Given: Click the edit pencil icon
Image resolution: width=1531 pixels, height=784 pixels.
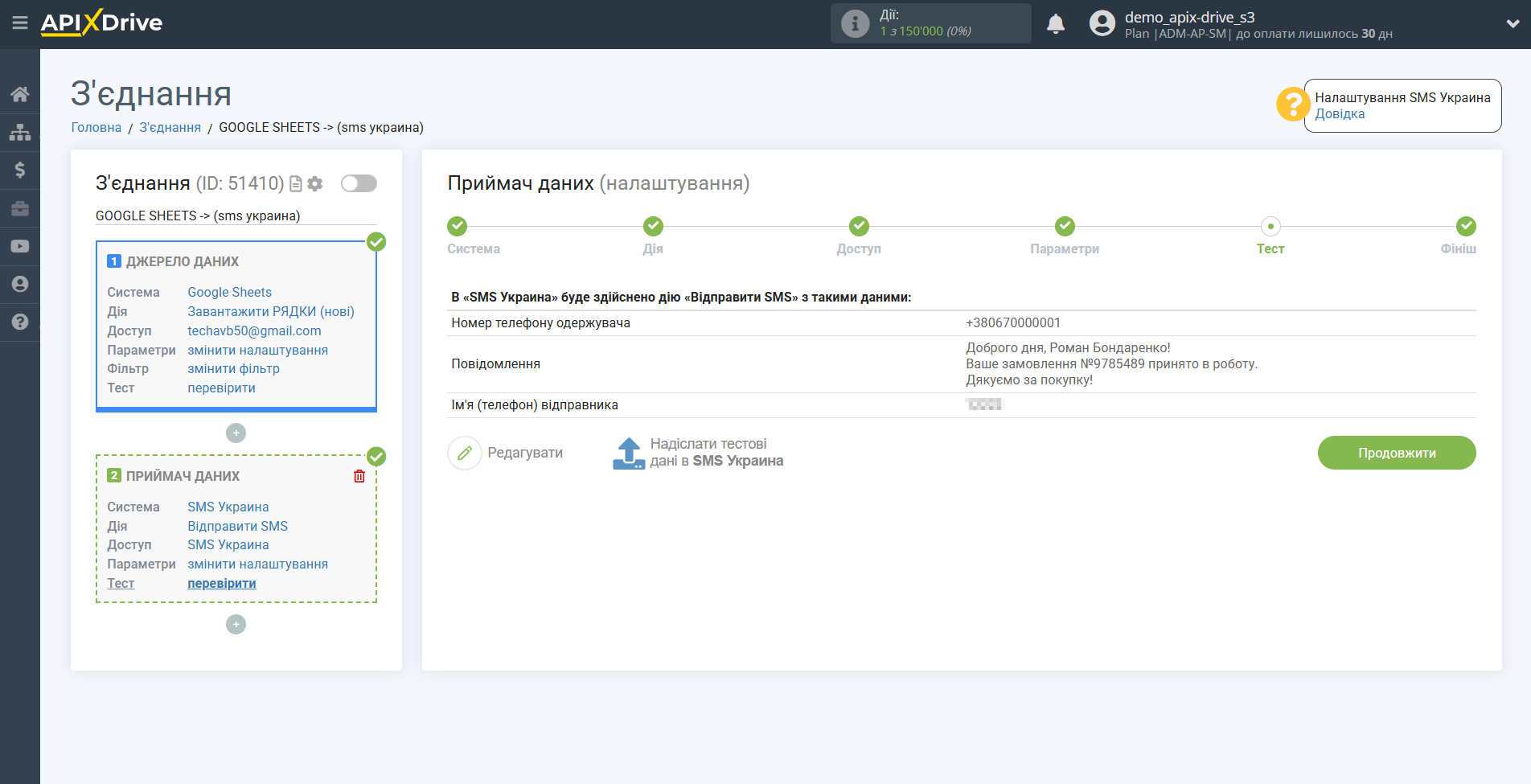Looking at the screenshot, I should click(464, 454).
